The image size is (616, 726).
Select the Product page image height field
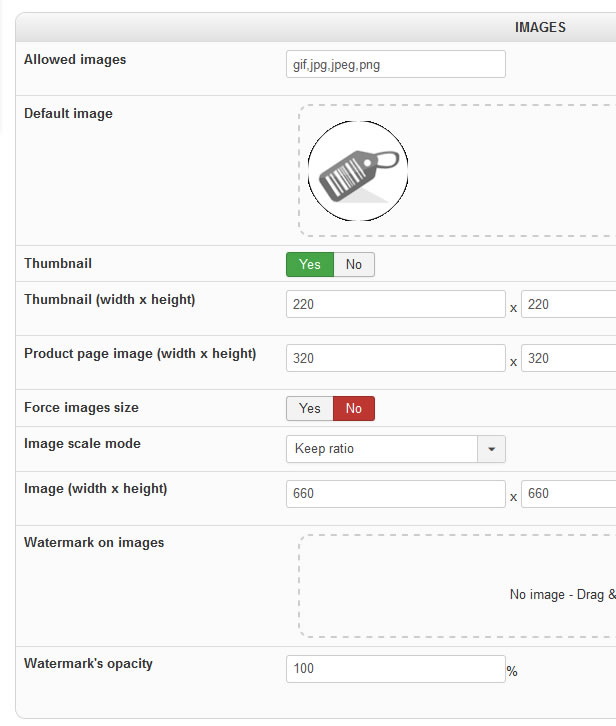coord(568,358)
